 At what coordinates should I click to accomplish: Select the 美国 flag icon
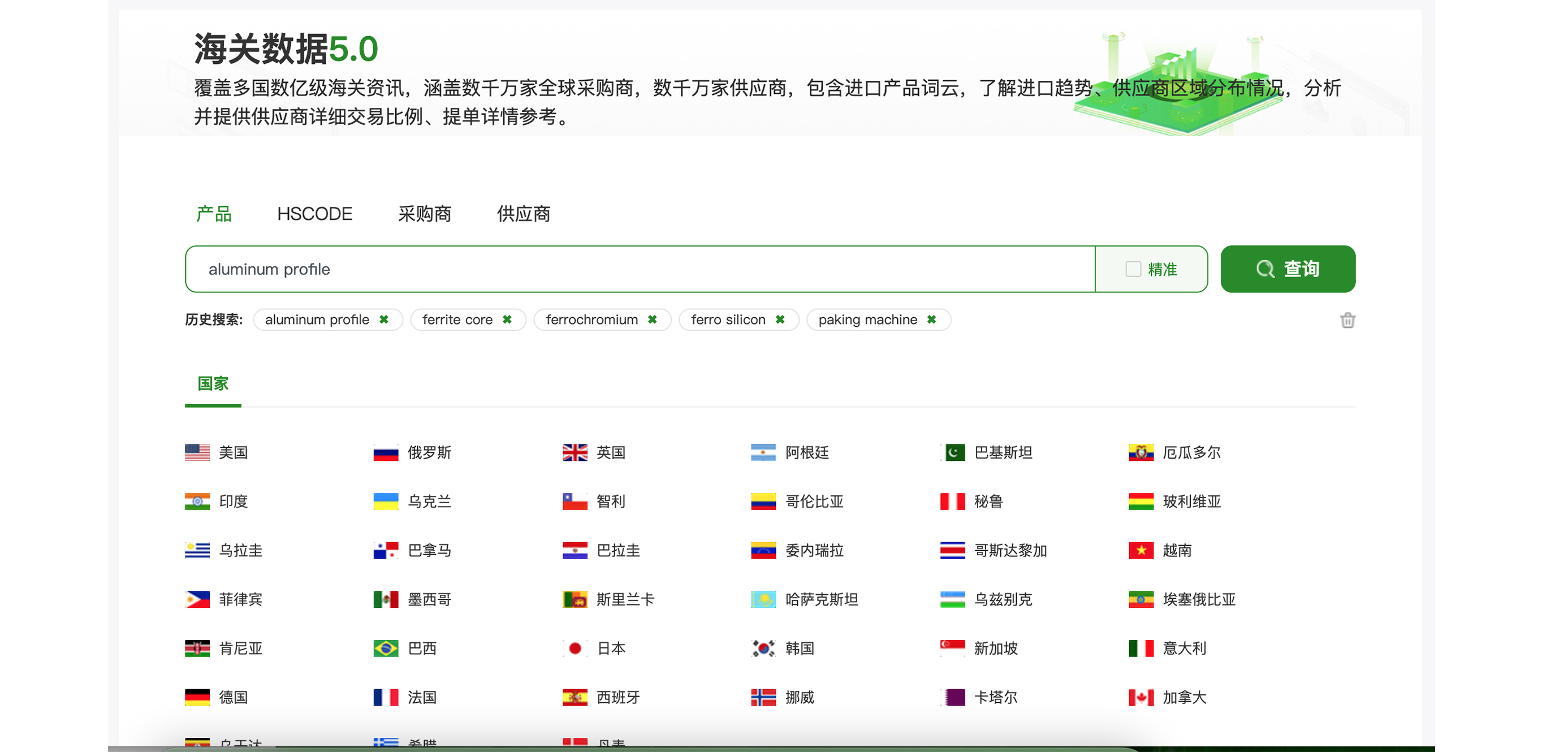pos(197,452)
